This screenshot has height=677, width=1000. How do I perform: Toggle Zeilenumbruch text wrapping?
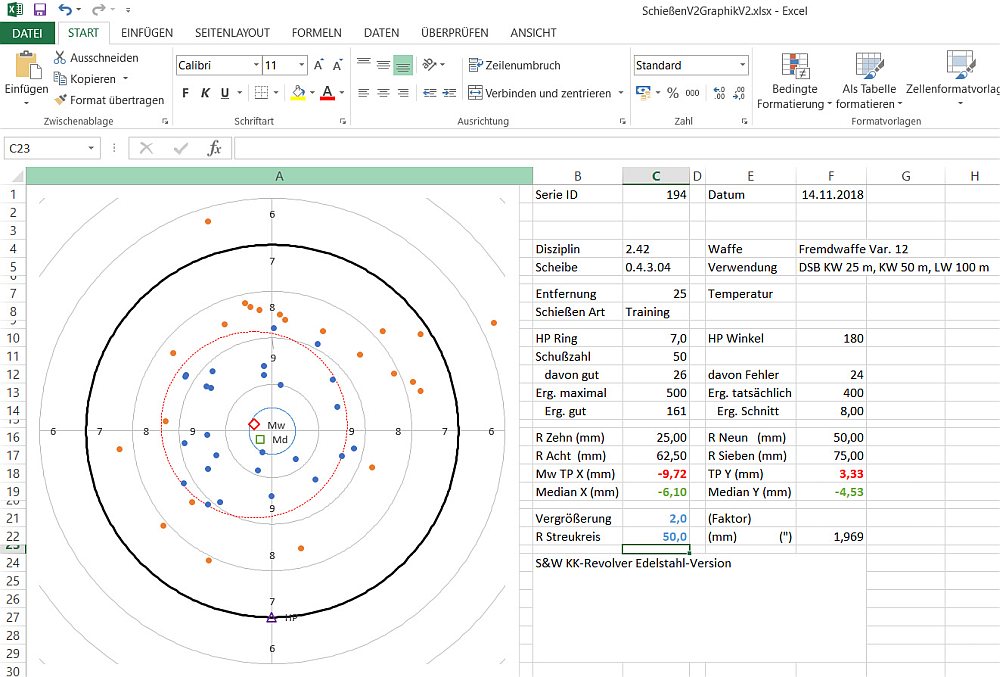pos(514,65)
